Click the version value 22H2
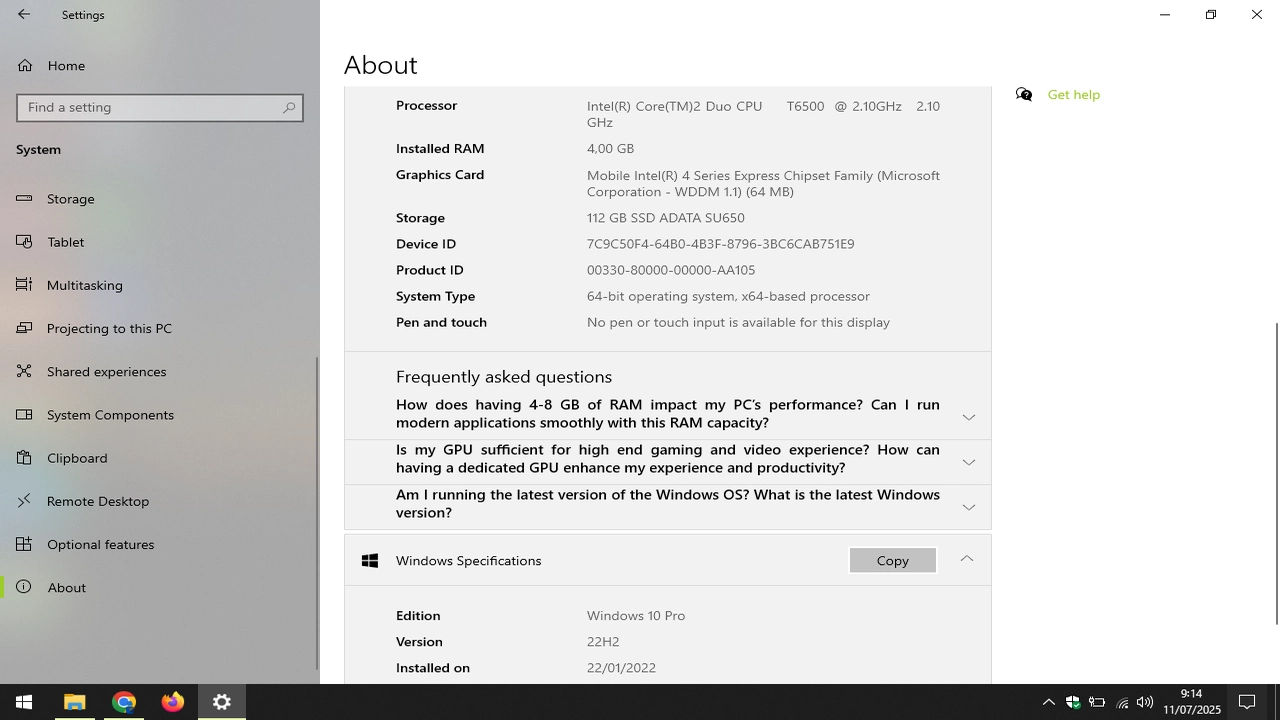This screenshot has height=720, width=1280. coord(603,642)
